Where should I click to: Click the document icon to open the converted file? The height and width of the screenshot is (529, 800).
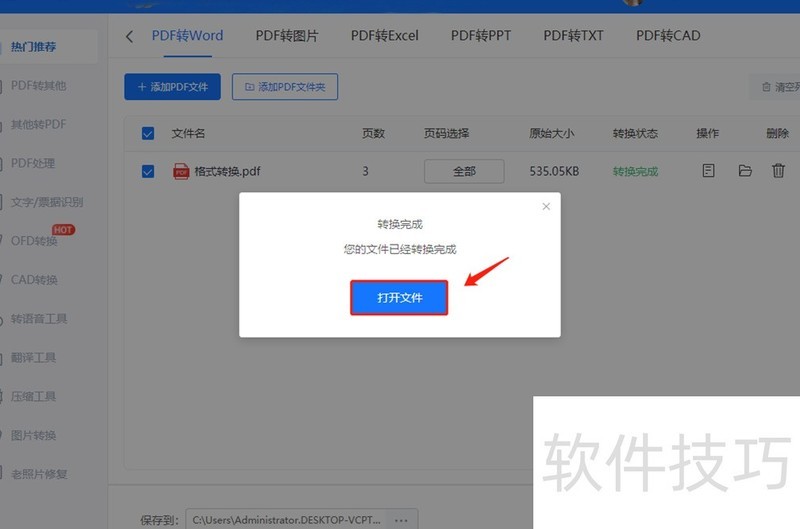point(708,170)
